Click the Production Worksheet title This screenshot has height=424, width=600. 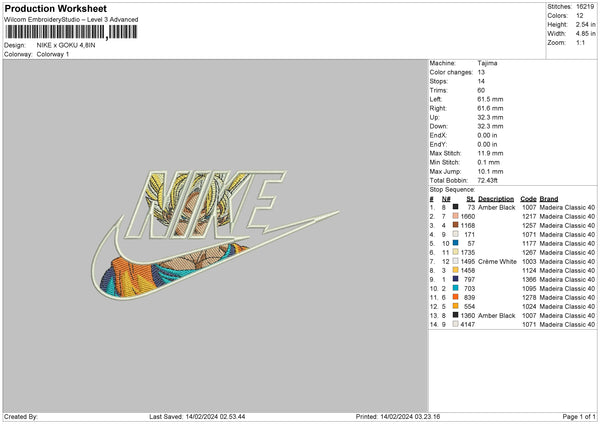55,8
